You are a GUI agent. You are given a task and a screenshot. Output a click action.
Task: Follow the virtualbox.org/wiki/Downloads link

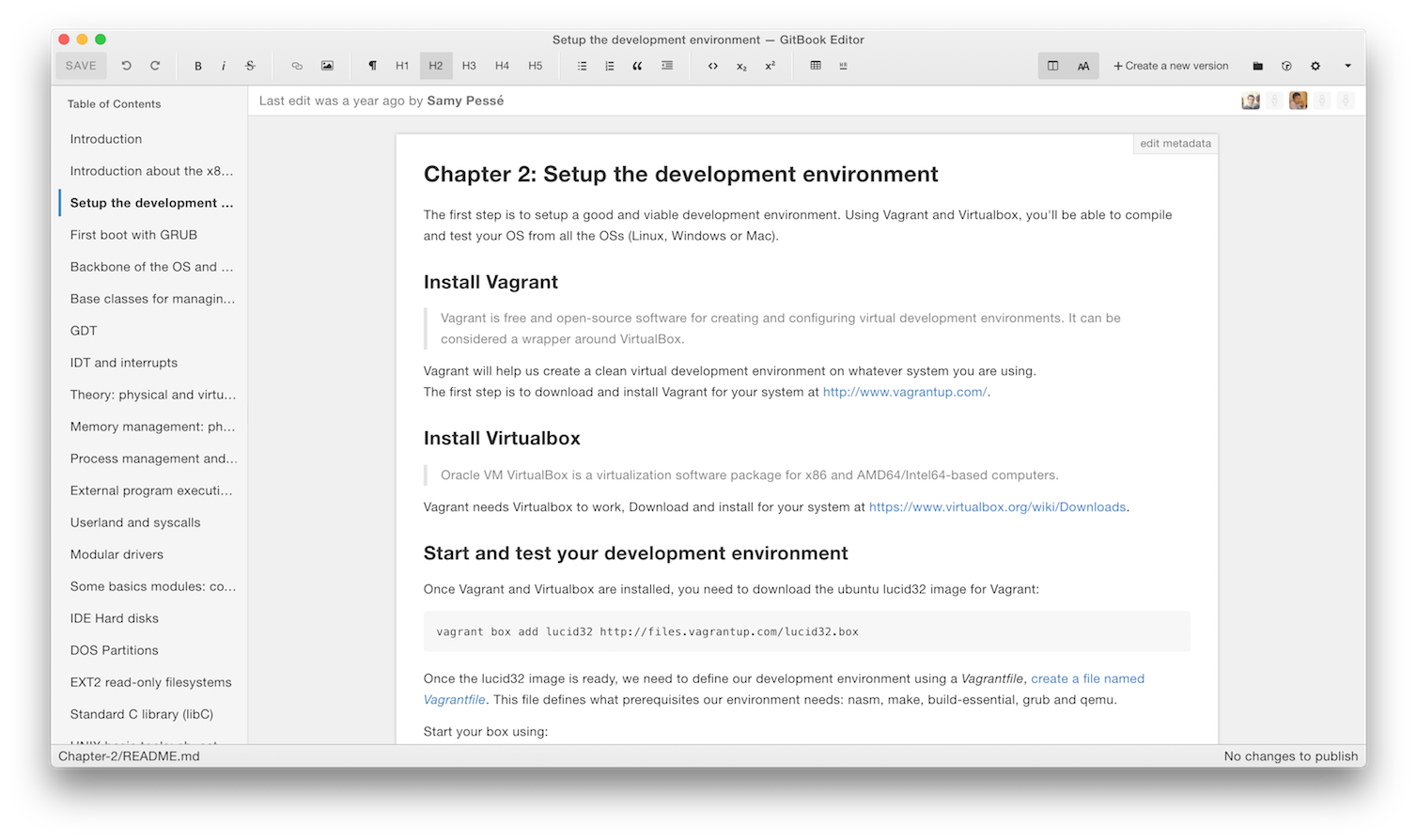click(997, 506)
